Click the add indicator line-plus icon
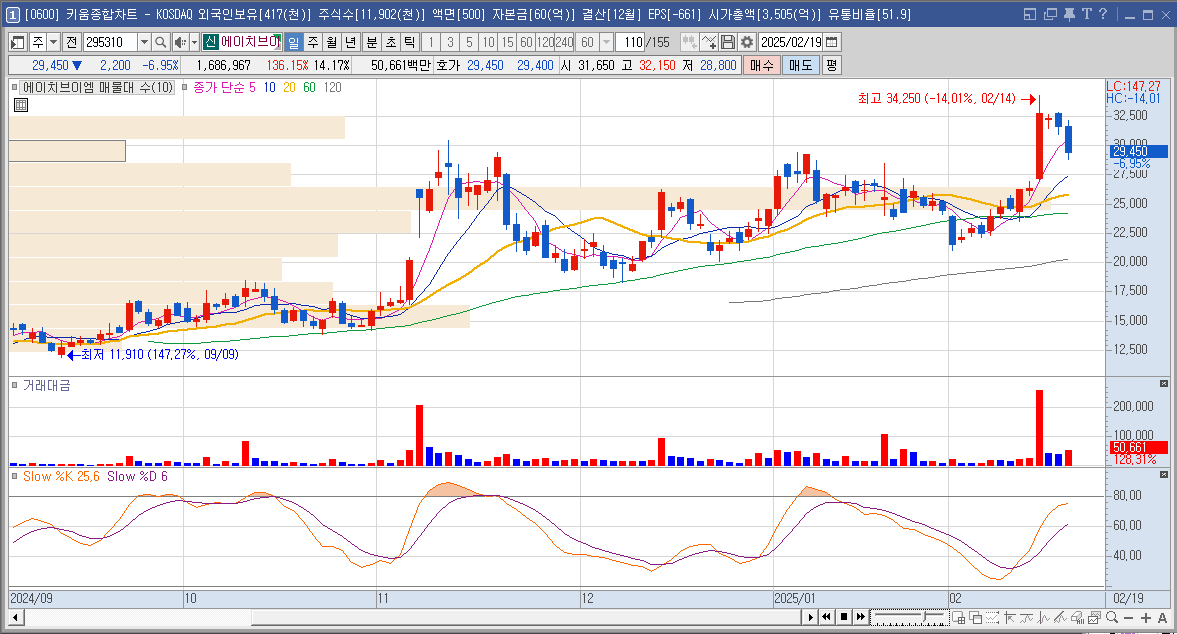Screen dimensions: 1177x634 [x=709, y=42]
